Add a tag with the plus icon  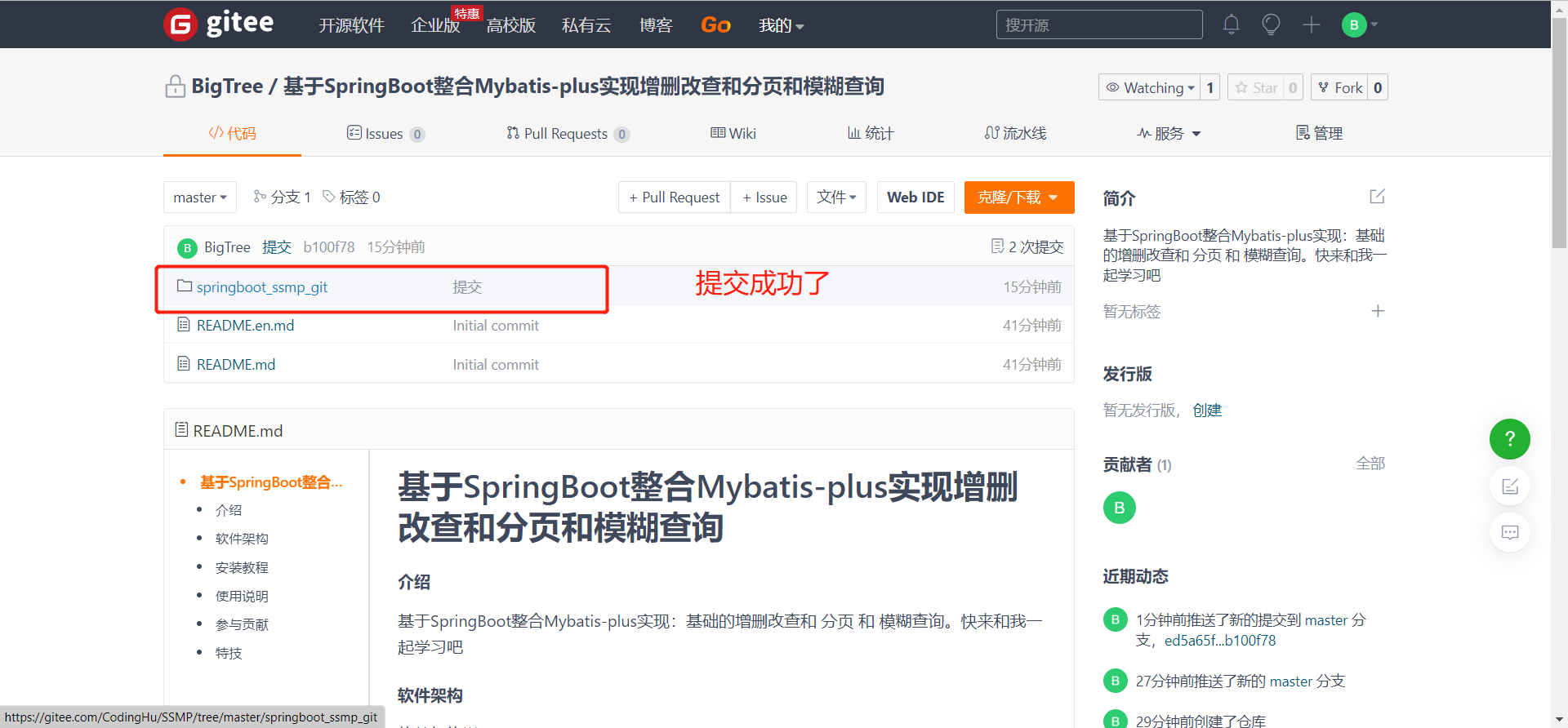[1378, 311]
